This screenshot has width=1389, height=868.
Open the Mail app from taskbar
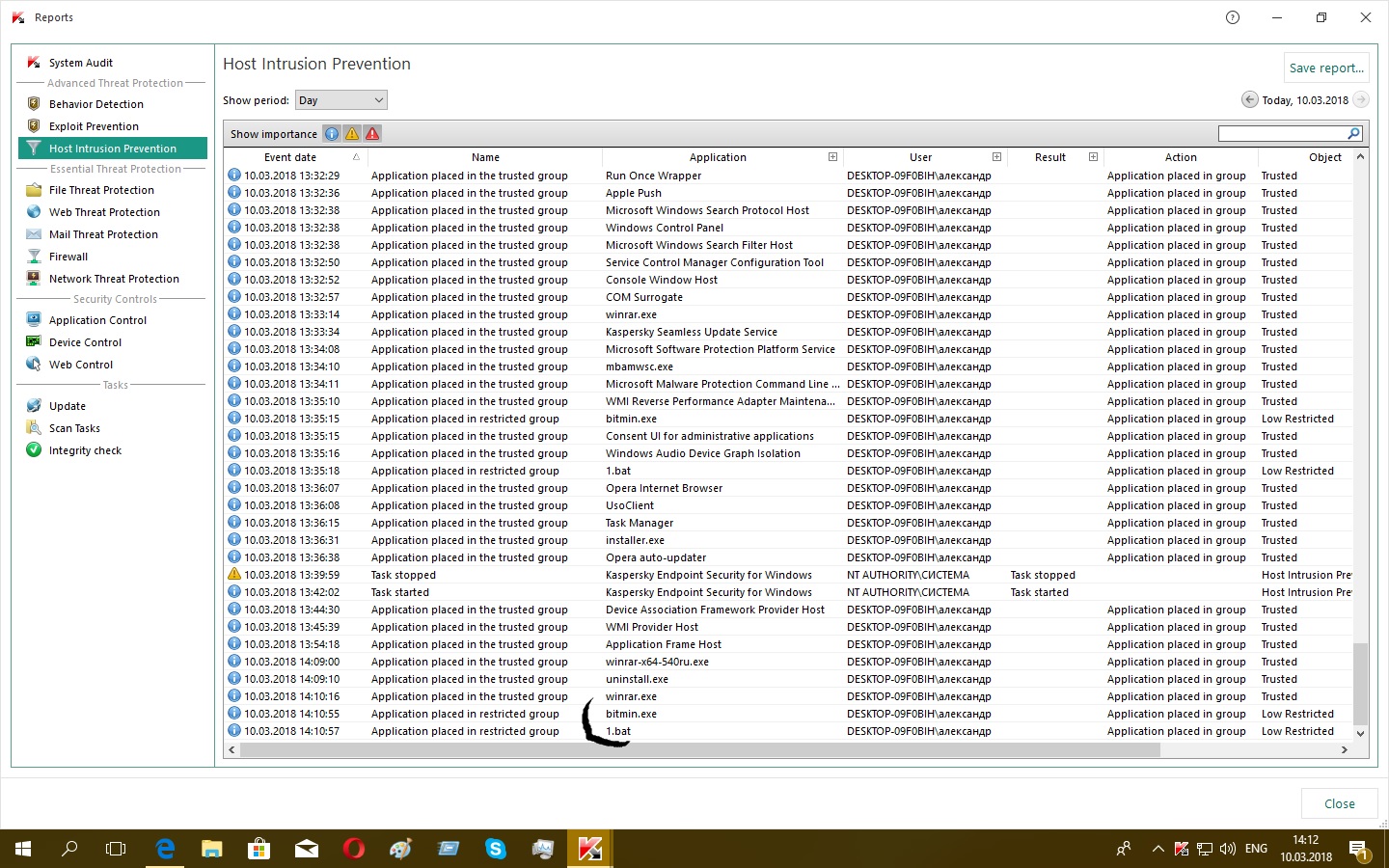click(307, 849)
